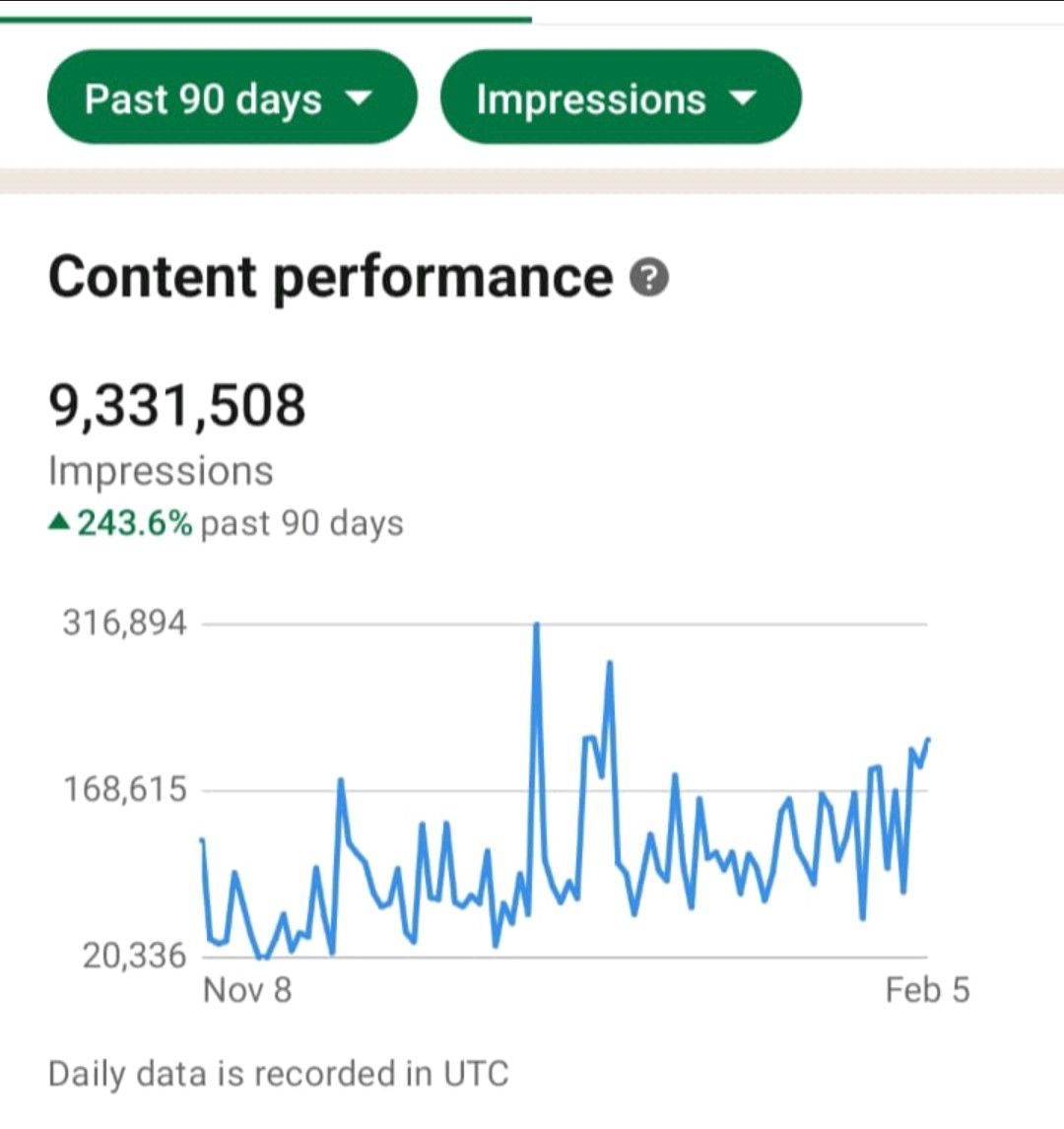This screenshot has height=1129, width=1064.
Task: Click the second-tallest peak on the chart
Action: point(610,663)
